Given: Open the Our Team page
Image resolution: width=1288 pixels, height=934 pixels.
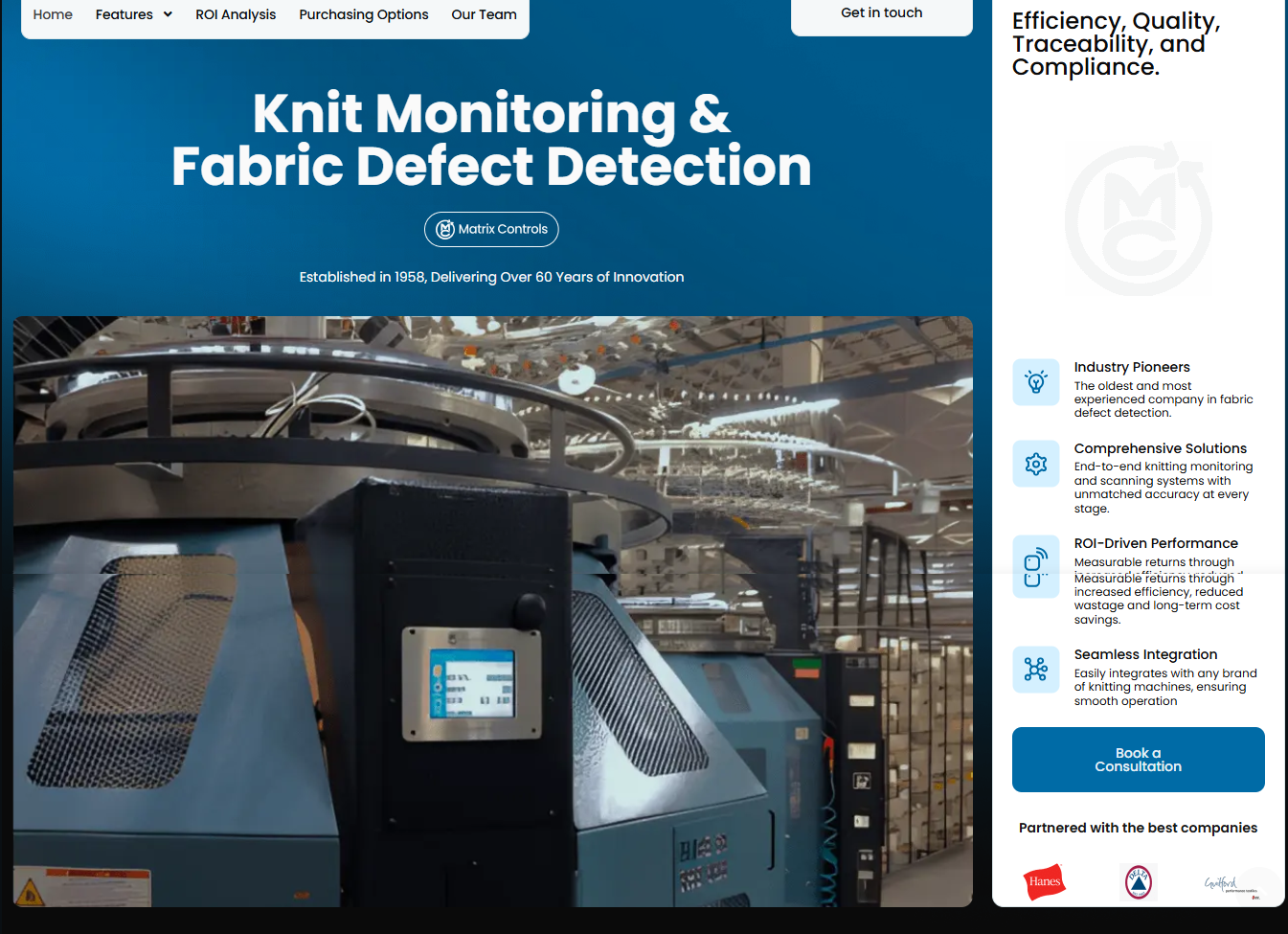Looking at the screenshot, I should (484, 14).
